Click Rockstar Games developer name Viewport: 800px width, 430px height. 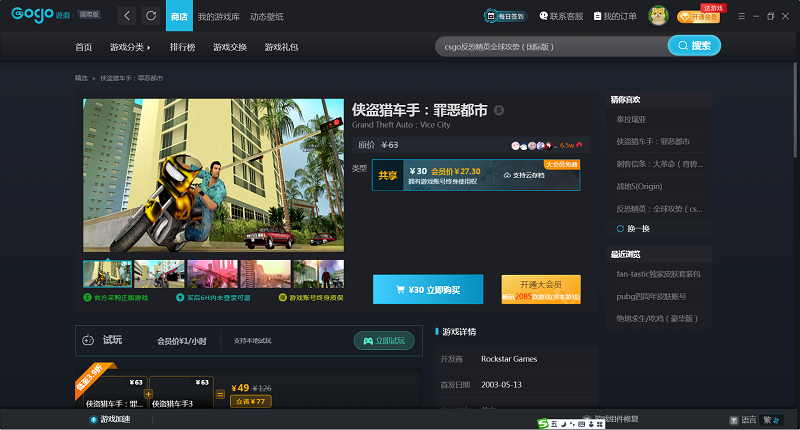click(x=509, y=359)
